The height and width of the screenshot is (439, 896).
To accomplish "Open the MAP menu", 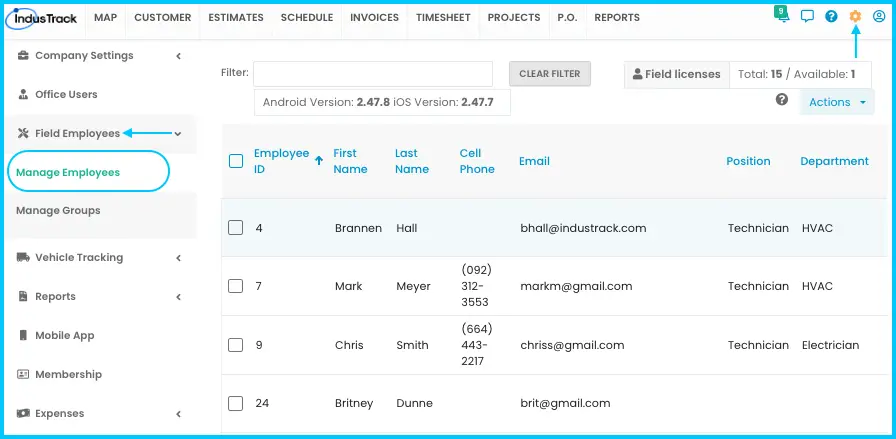I will point(105,18).
